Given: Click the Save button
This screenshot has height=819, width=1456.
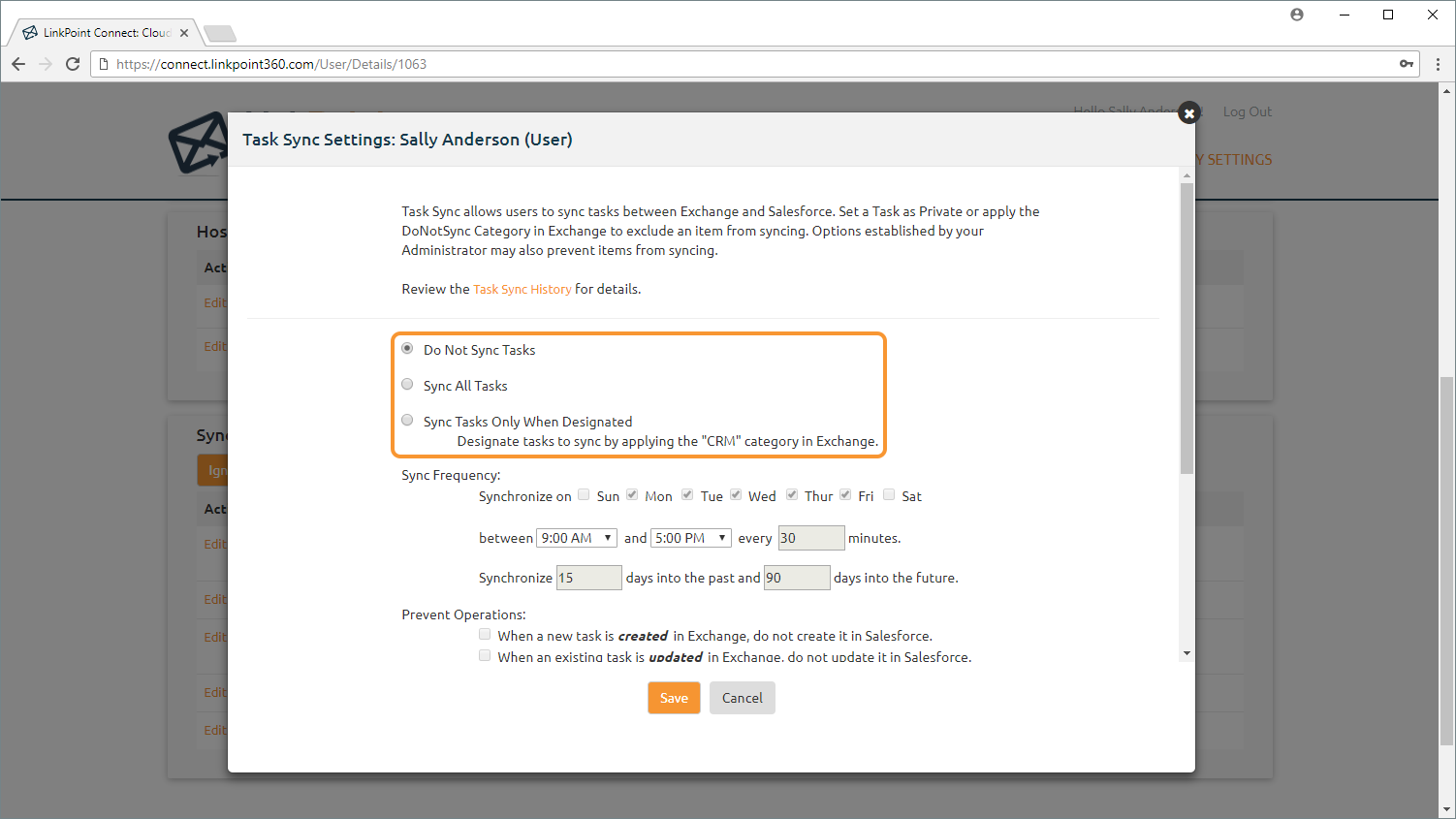Looking at the screenshot, I should click(674, 698).
